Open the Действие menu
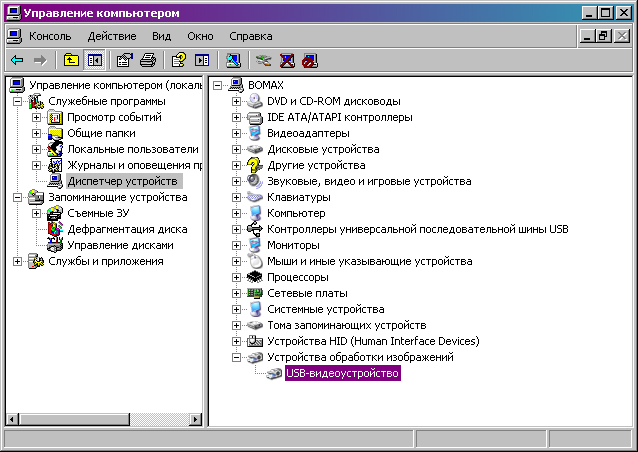Screen dimensions: 638x452 112,36
